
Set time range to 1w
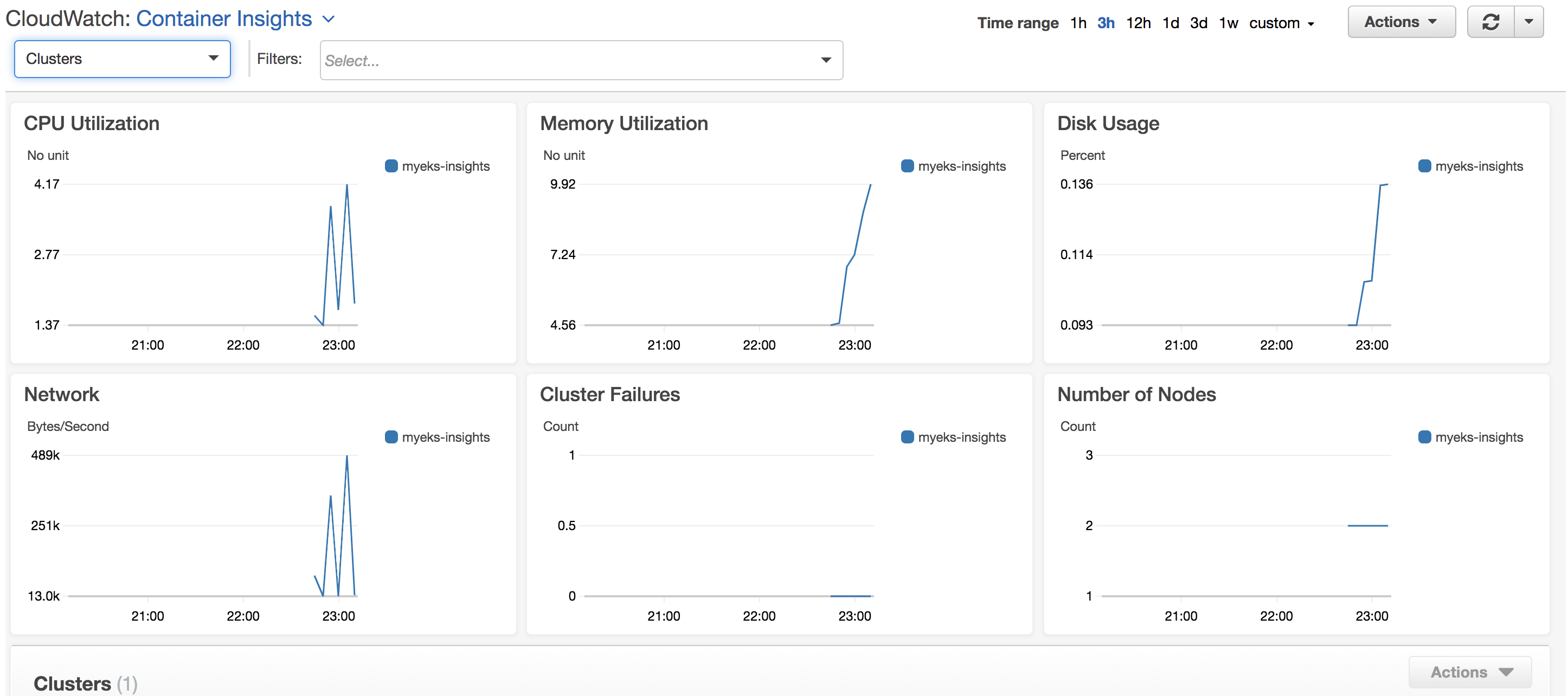coord(1229,23)
